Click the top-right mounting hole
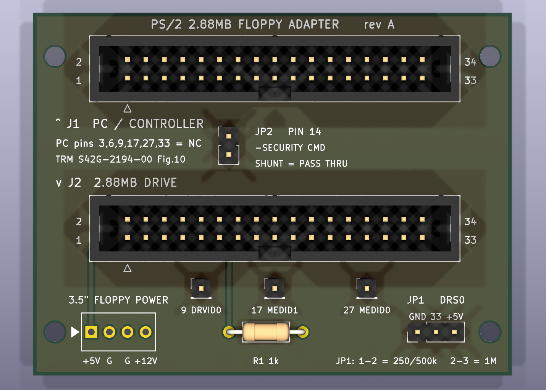 point(490,56)
